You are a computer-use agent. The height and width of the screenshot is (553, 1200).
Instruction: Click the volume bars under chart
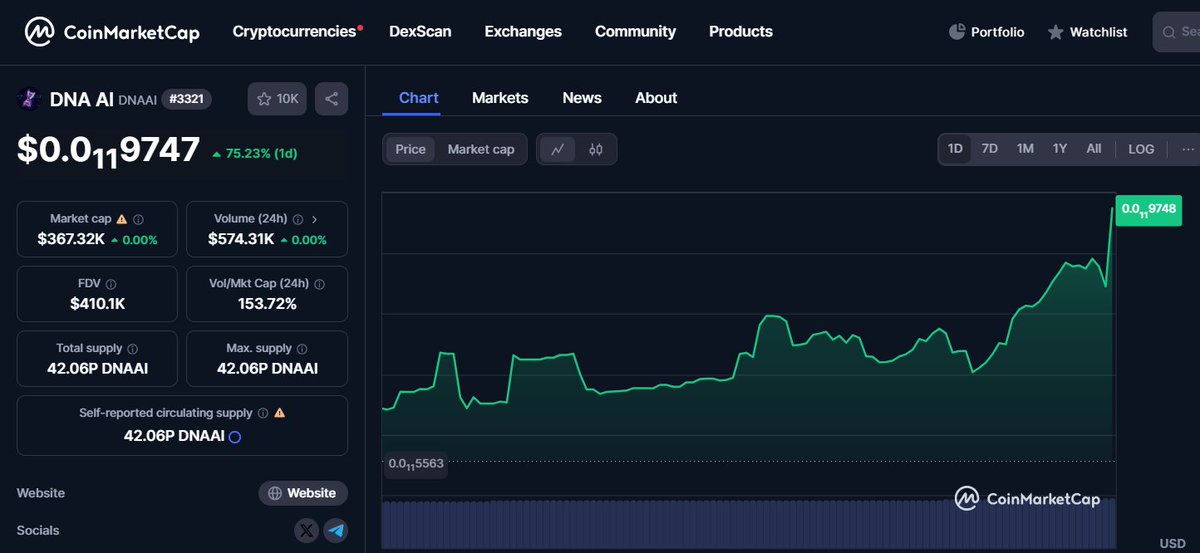[748, 524]
